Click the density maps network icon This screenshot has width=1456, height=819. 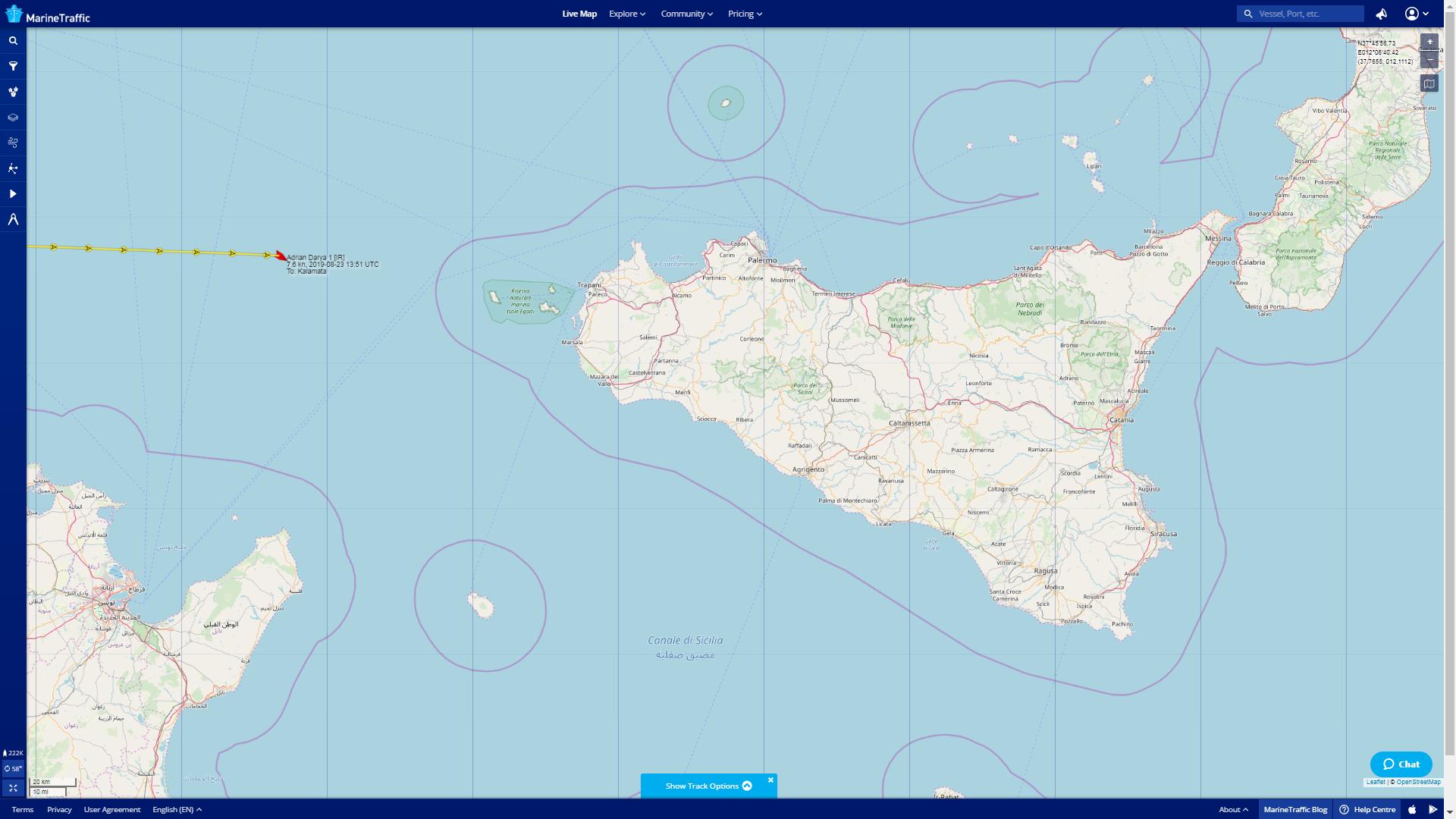[x=13, y=168]
